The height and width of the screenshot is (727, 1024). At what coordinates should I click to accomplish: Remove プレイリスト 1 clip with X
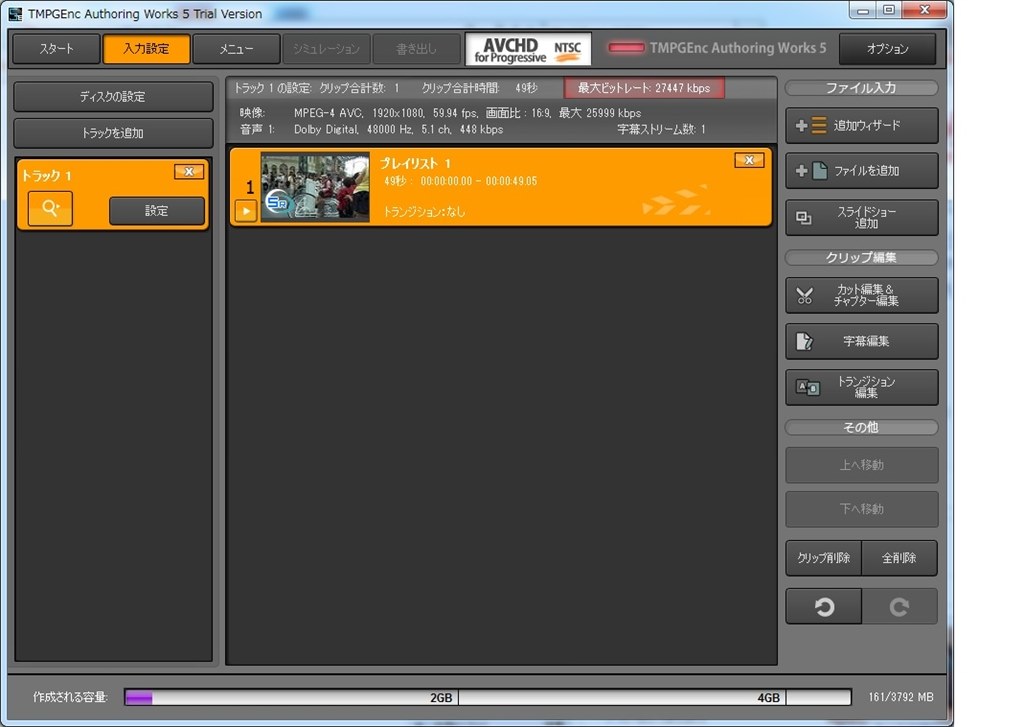coord(749,160)
